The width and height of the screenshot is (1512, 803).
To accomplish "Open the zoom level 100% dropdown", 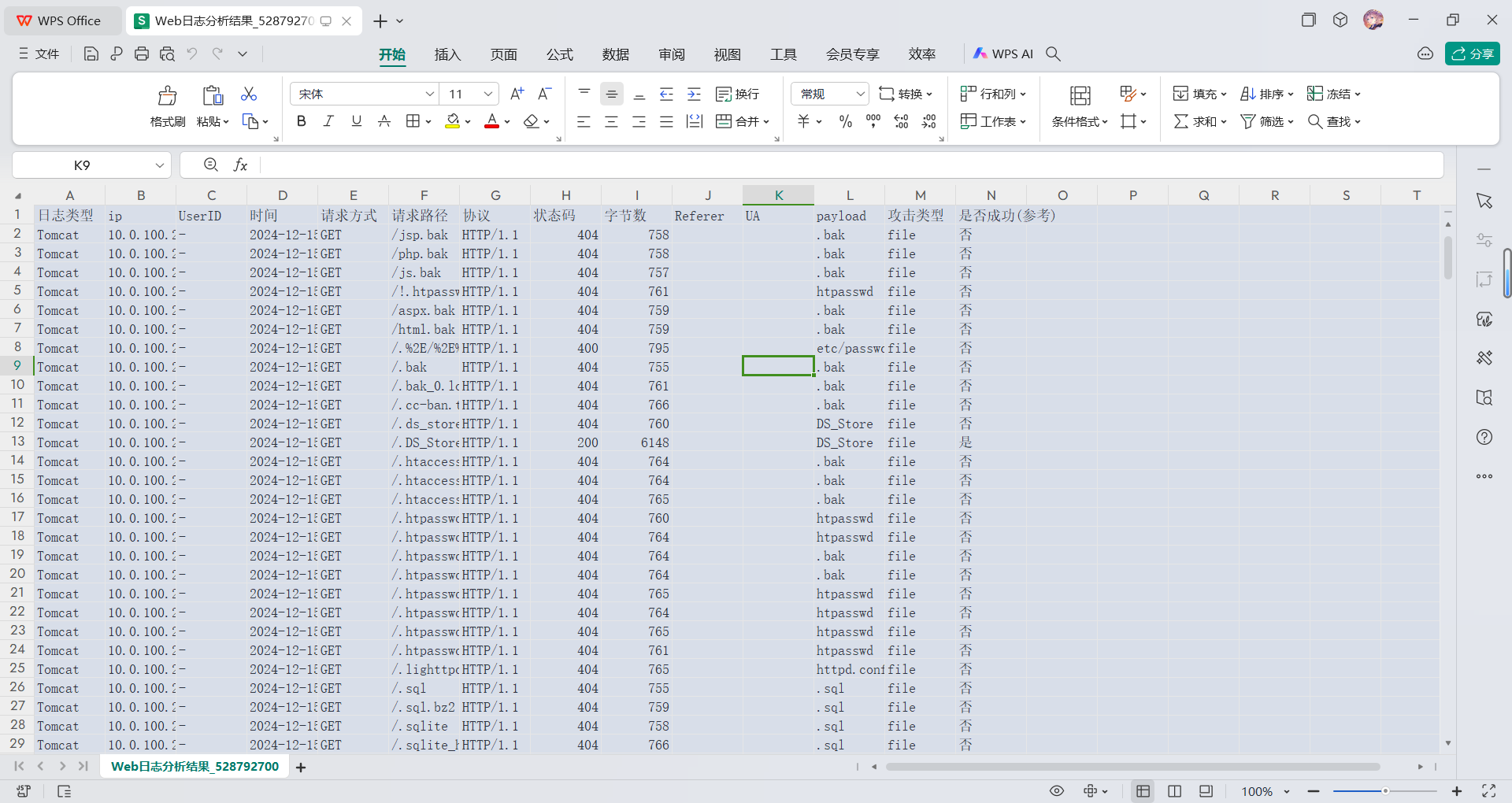I will tap(1287, 791).
